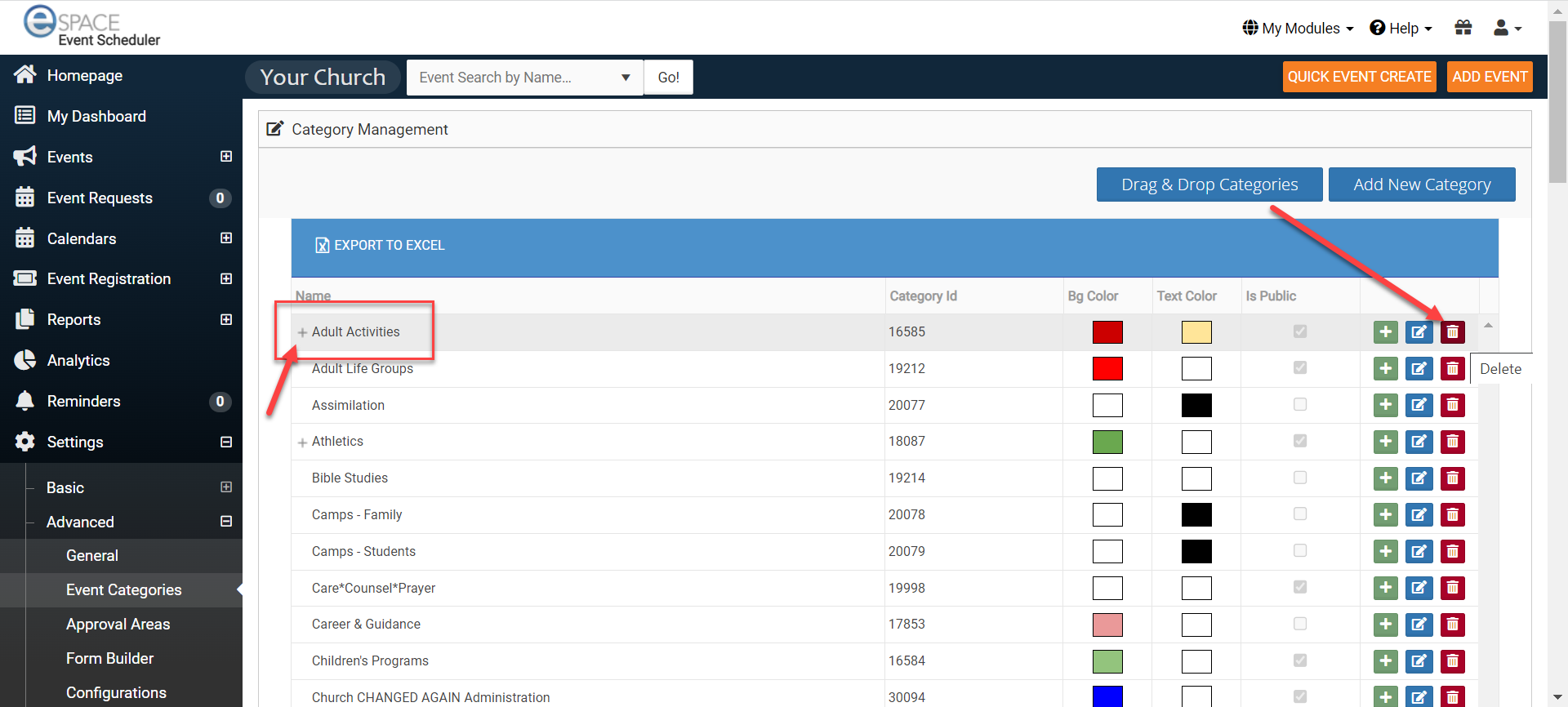Click the green Bg Color swatch for Athletics
The image size is (1568, 707).
[1107, 442]
